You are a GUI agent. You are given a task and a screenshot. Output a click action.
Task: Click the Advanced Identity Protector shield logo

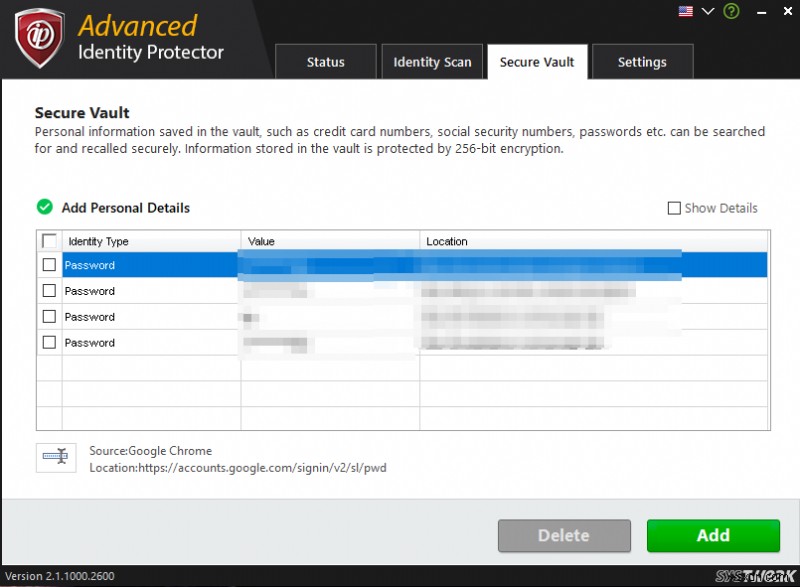click(x=40, y=38)
